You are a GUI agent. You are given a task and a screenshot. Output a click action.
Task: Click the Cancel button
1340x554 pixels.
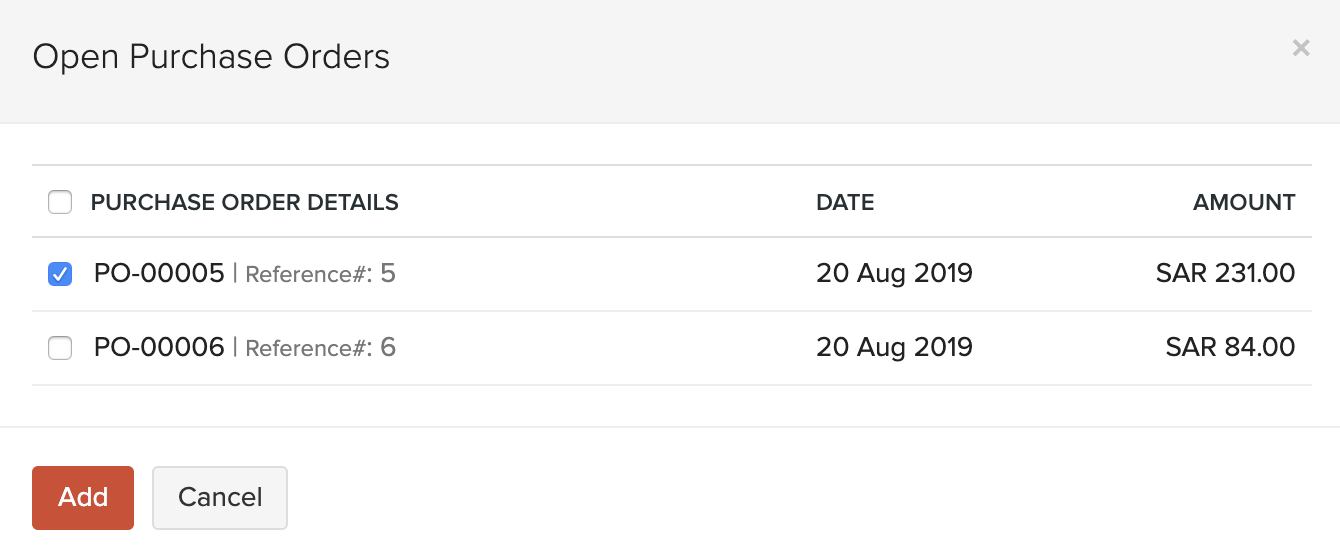220,497
